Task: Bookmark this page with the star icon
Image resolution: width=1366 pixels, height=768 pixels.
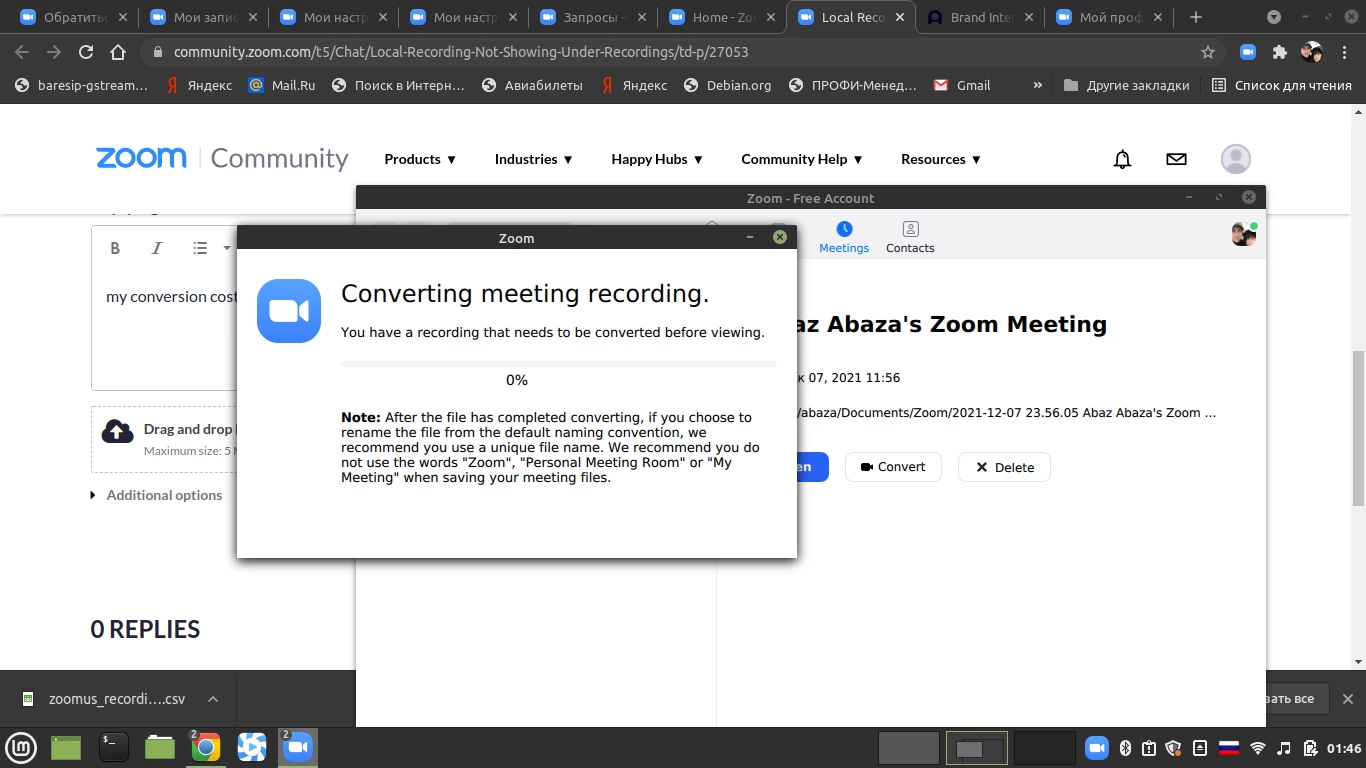Action: (1207, 52)
